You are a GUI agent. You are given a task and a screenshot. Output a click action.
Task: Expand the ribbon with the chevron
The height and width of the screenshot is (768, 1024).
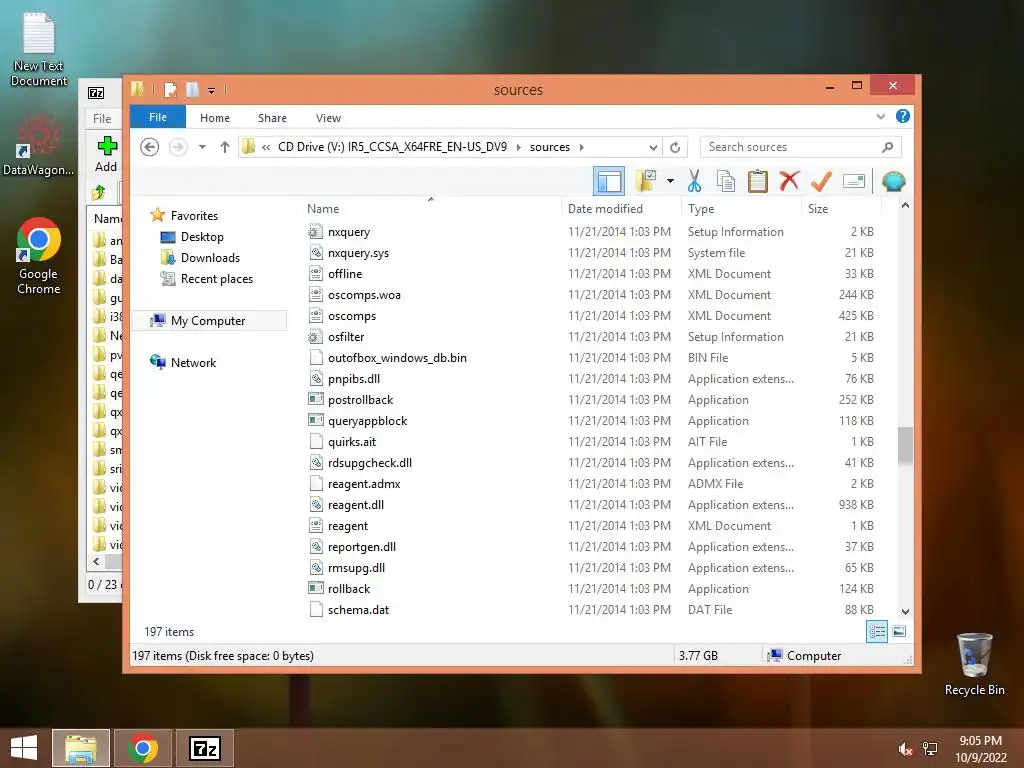tap(880, 116)
